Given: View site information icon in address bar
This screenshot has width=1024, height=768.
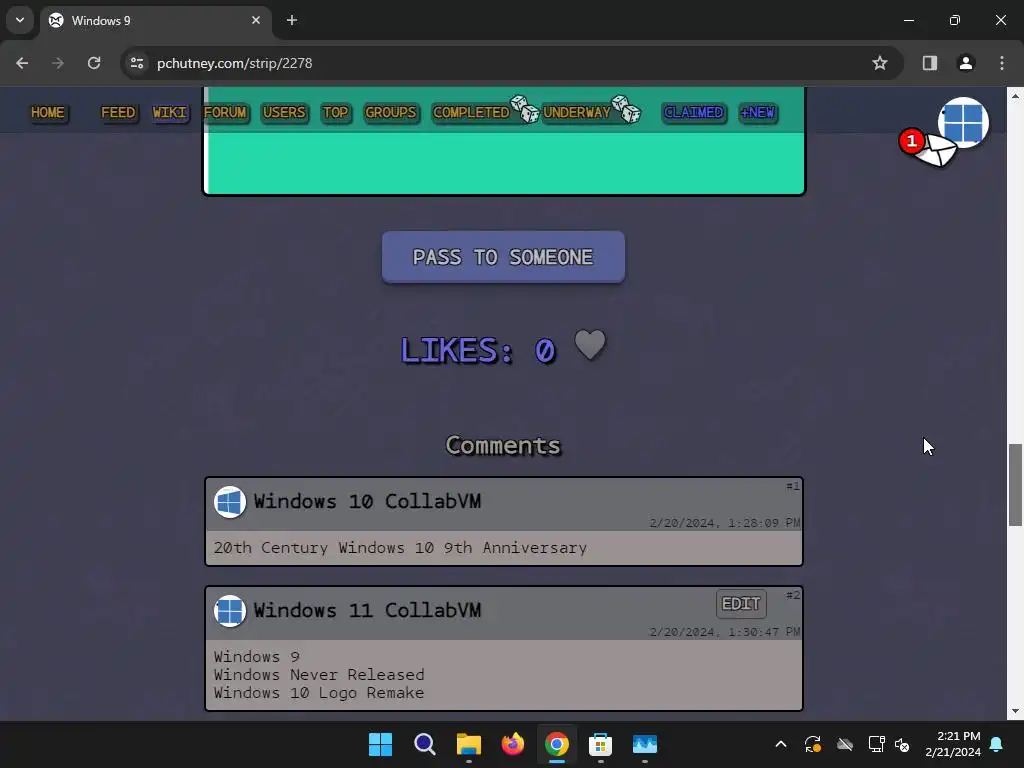Looking at the screenshot, I should click(136, 63).
